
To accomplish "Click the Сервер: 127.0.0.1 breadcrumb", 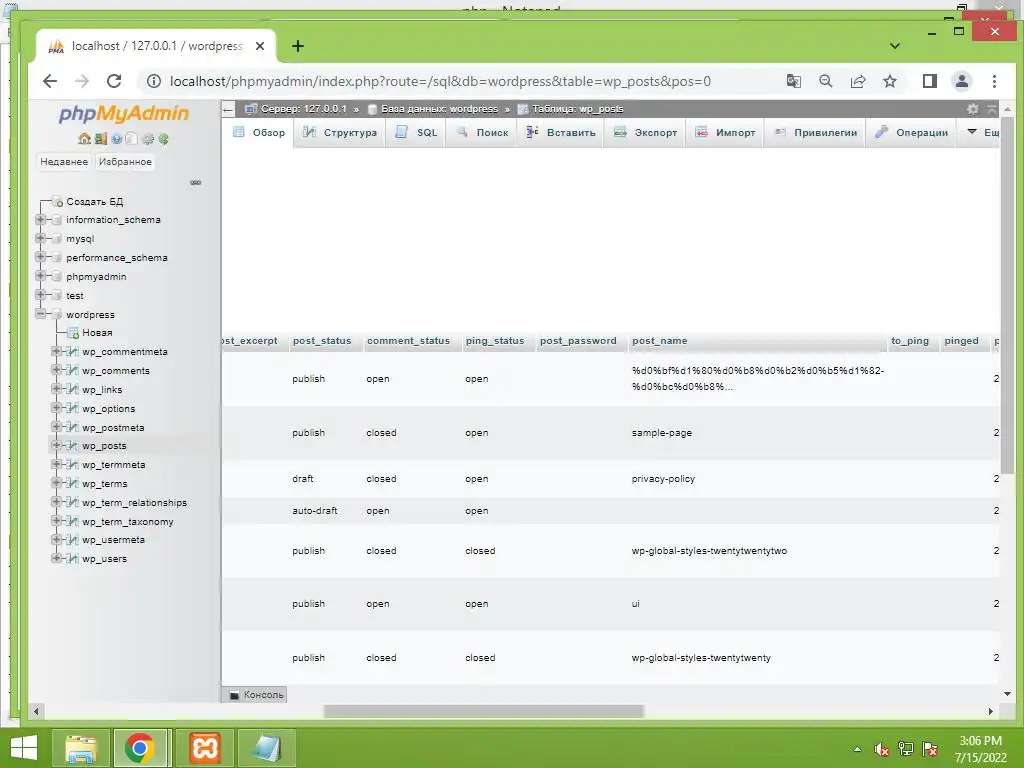I will (x=303, y=109).
